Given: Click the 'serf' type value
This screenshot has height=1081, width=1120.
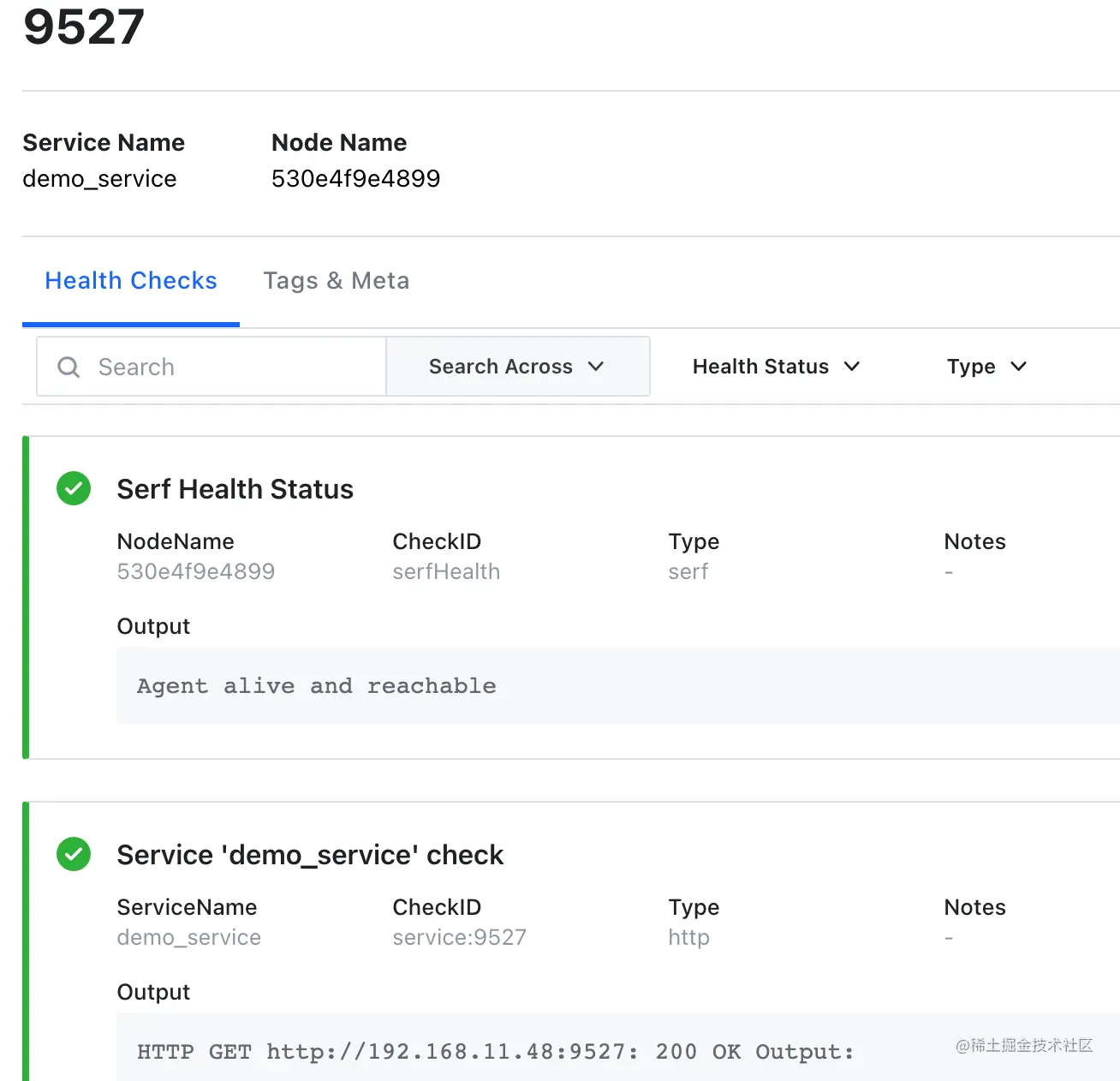Looking at the screenshot, I should point(688,571).
